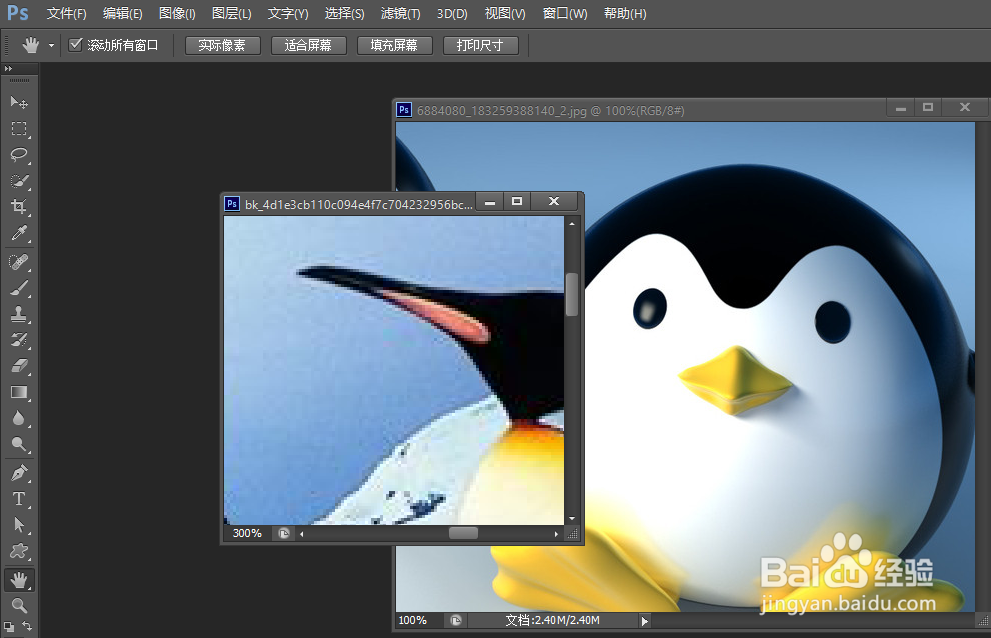
Task: Toggle 滚动所有窗口 checkbox
Action: coord(75,44)
